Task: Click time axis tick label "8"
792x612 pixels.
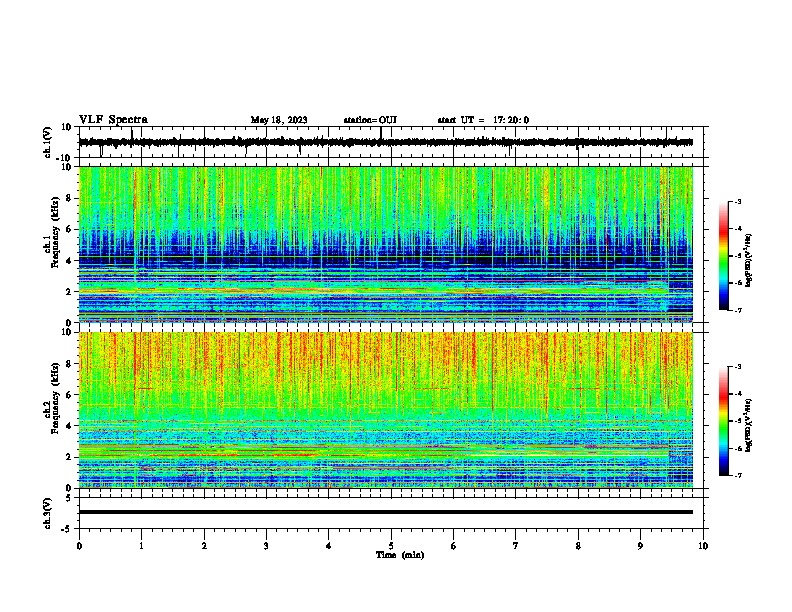Action: click(x=578, y=546)
